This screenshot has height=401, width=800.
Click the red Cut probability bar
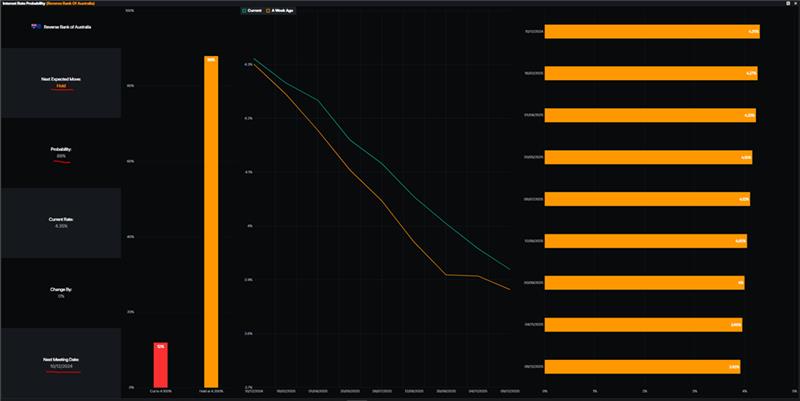(x=160, y=365)
